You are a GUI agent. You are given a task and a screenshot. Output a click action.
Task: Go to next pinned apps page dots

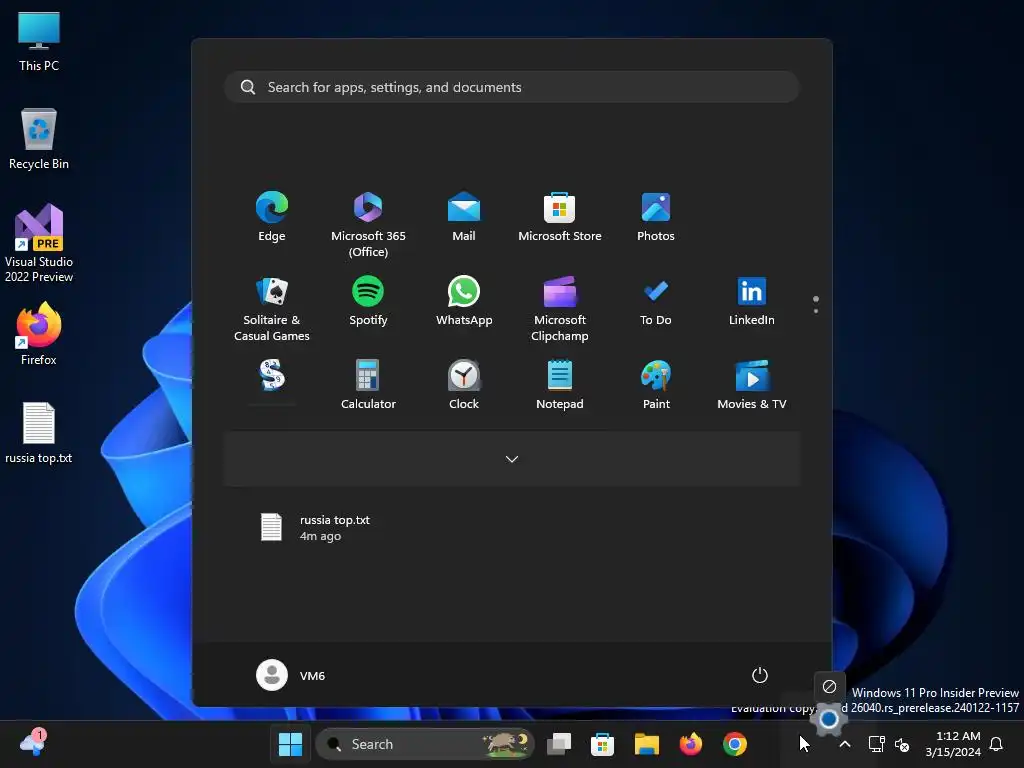(x=816, y=304)
